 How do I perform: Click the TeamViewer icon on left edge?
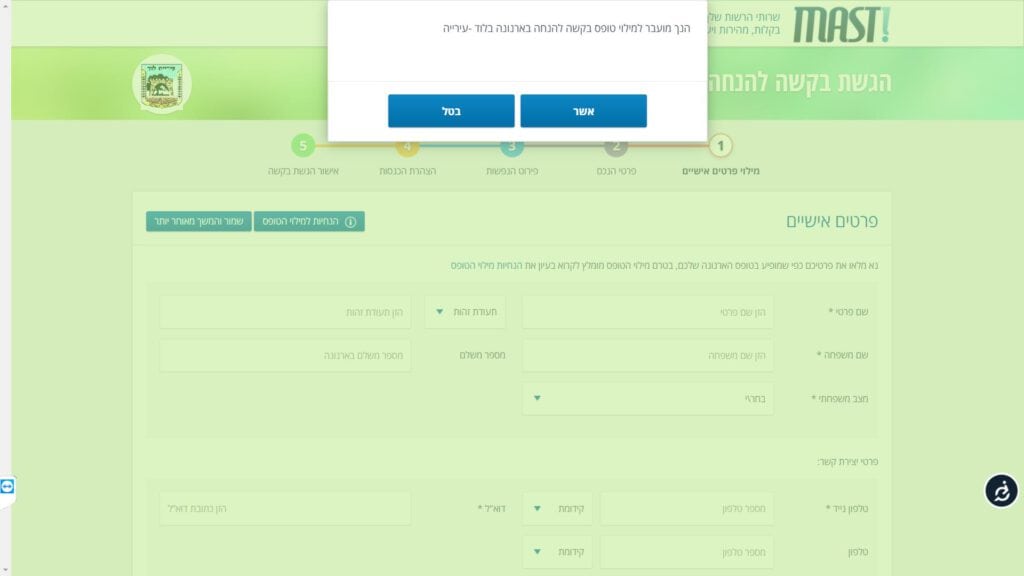(x=8, y=486)
